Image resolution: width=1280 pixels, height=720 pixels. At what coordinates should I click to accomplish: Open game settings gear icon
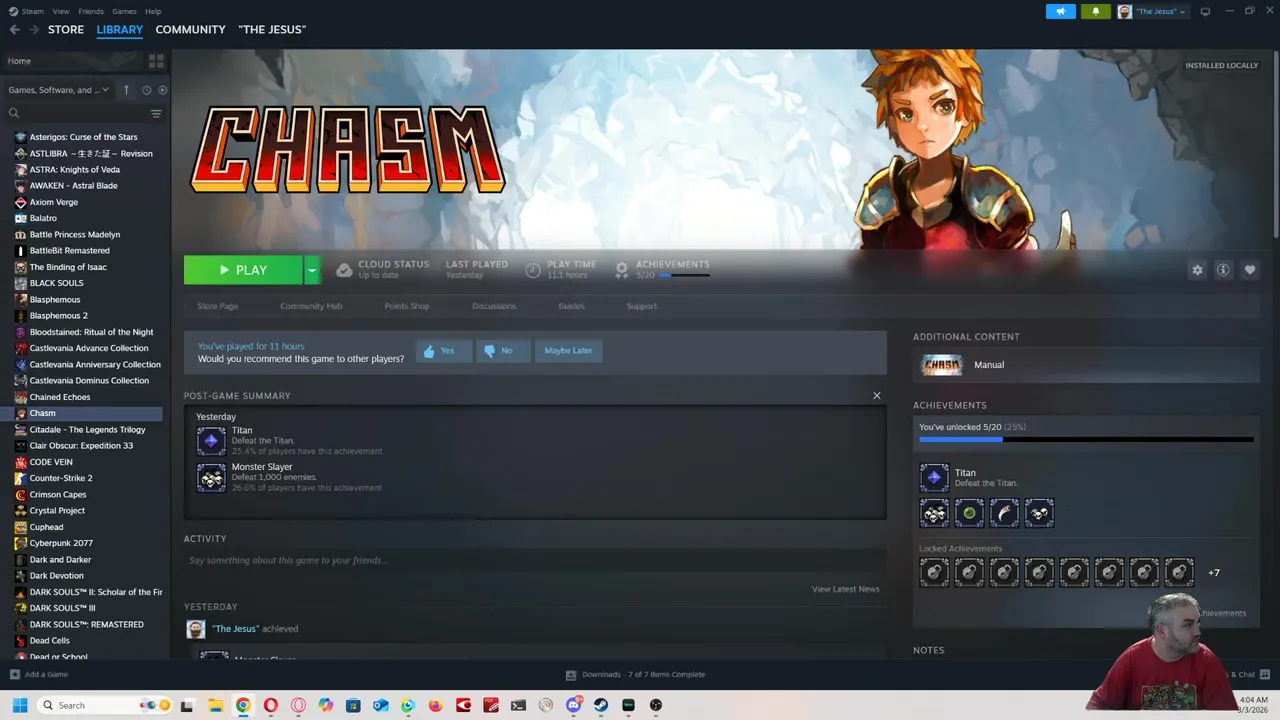pos(1197,270)
